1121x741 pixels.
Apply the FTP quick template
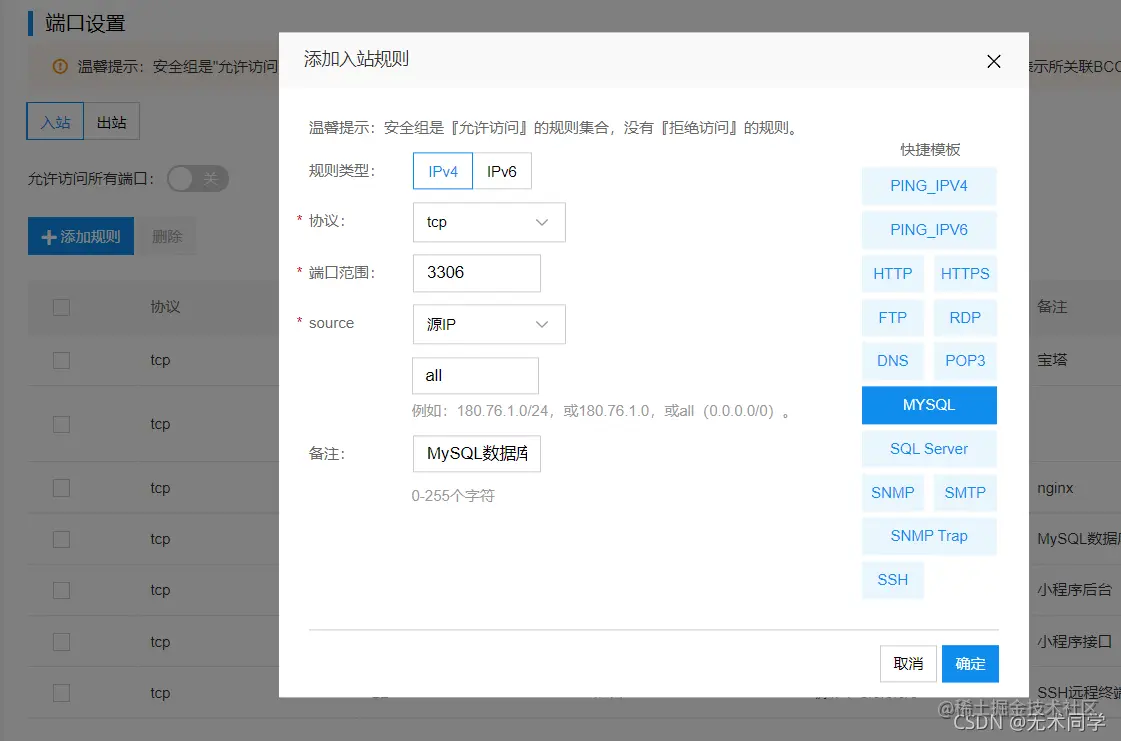(x=891, y=317)
